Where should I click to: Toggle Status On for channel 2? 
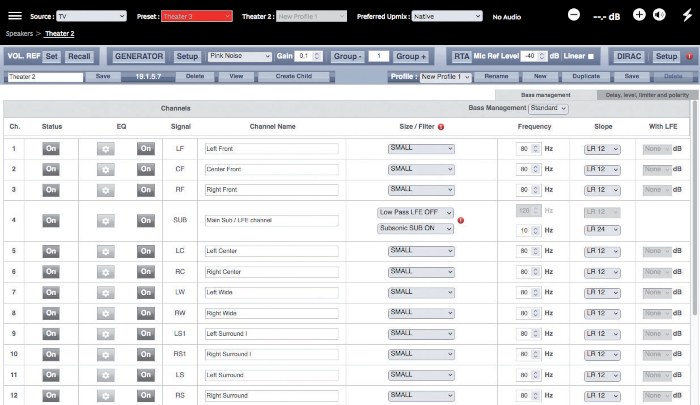click(52, 169)
